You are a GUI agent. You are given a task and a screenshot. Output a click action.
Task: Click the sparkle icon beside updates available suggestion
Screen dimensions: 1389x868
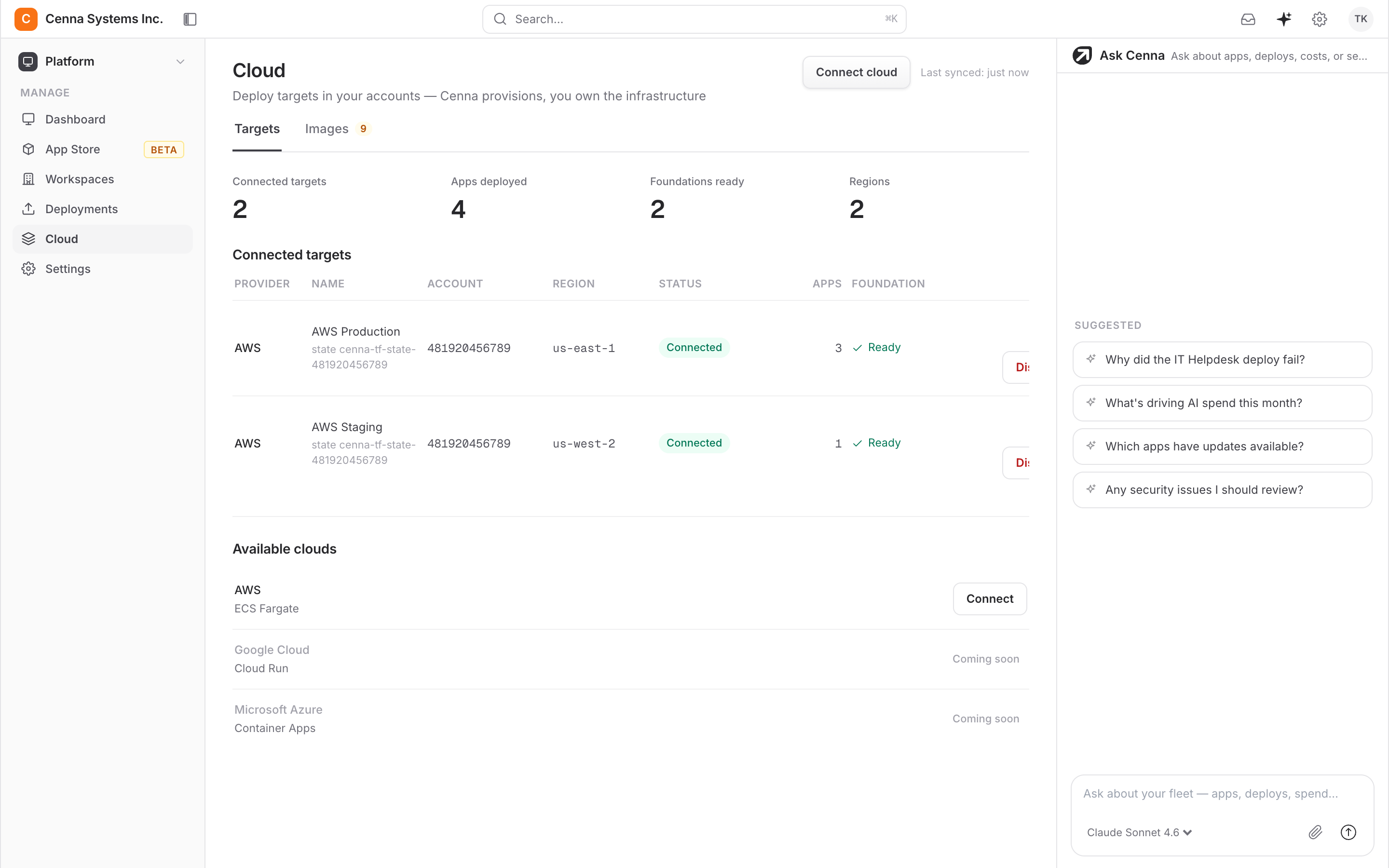click(1091, 446)
